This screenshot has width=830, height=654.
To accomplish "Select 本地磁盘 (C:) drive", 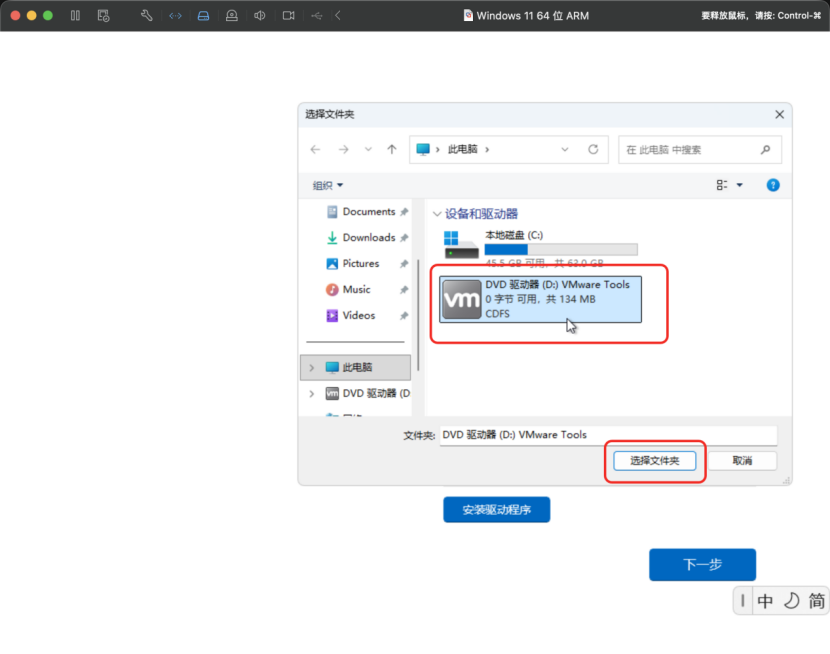I will click(540, 248).
